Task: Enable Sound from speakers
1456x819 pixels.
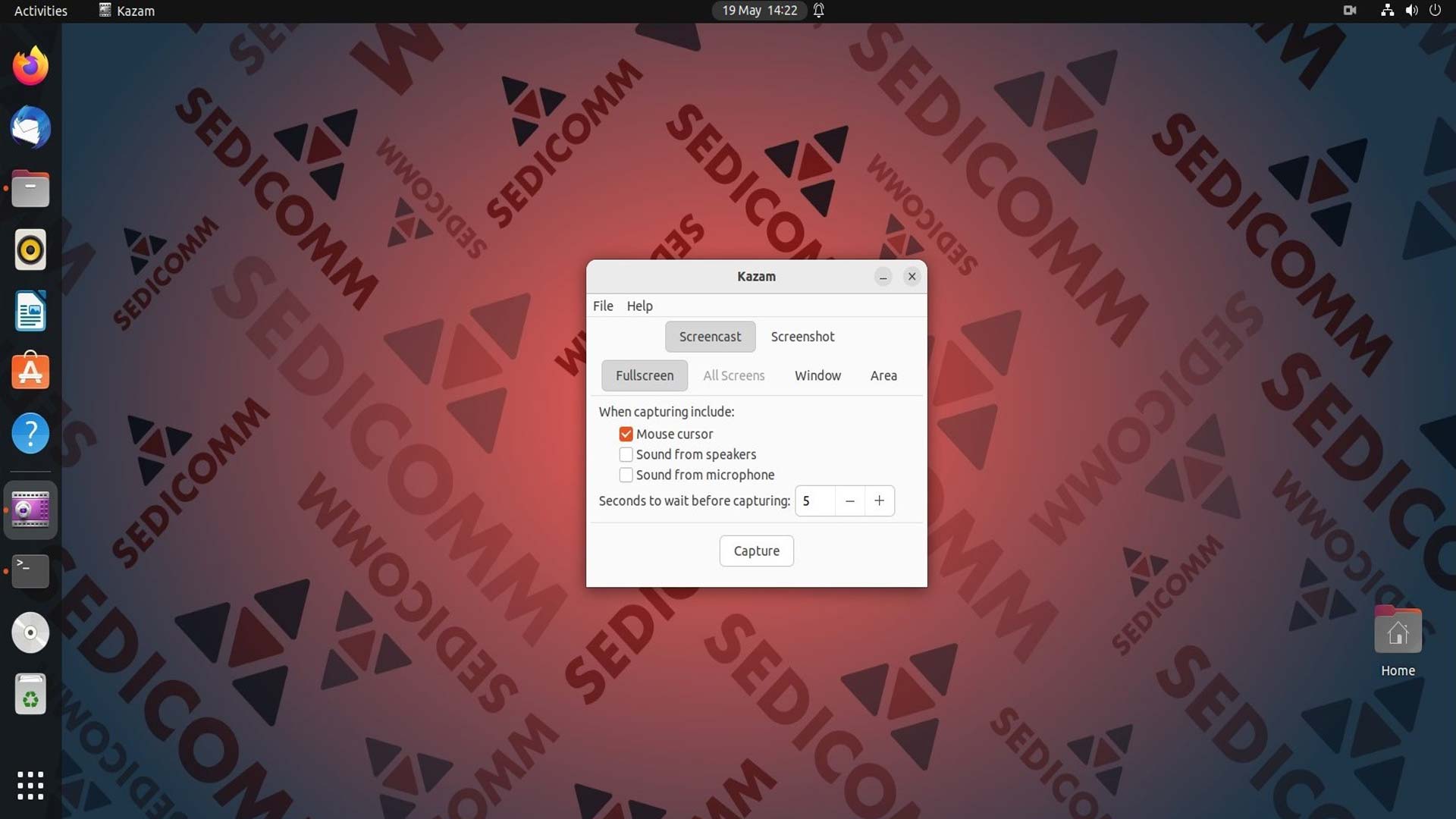Action: pos(626,454)
